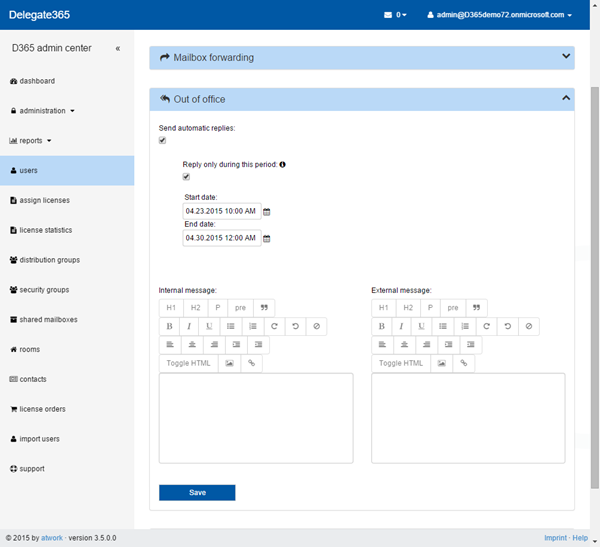
Task: Go to shared mailboxes in sidebar
Action: pyautogui.click(x=48, y=320)
